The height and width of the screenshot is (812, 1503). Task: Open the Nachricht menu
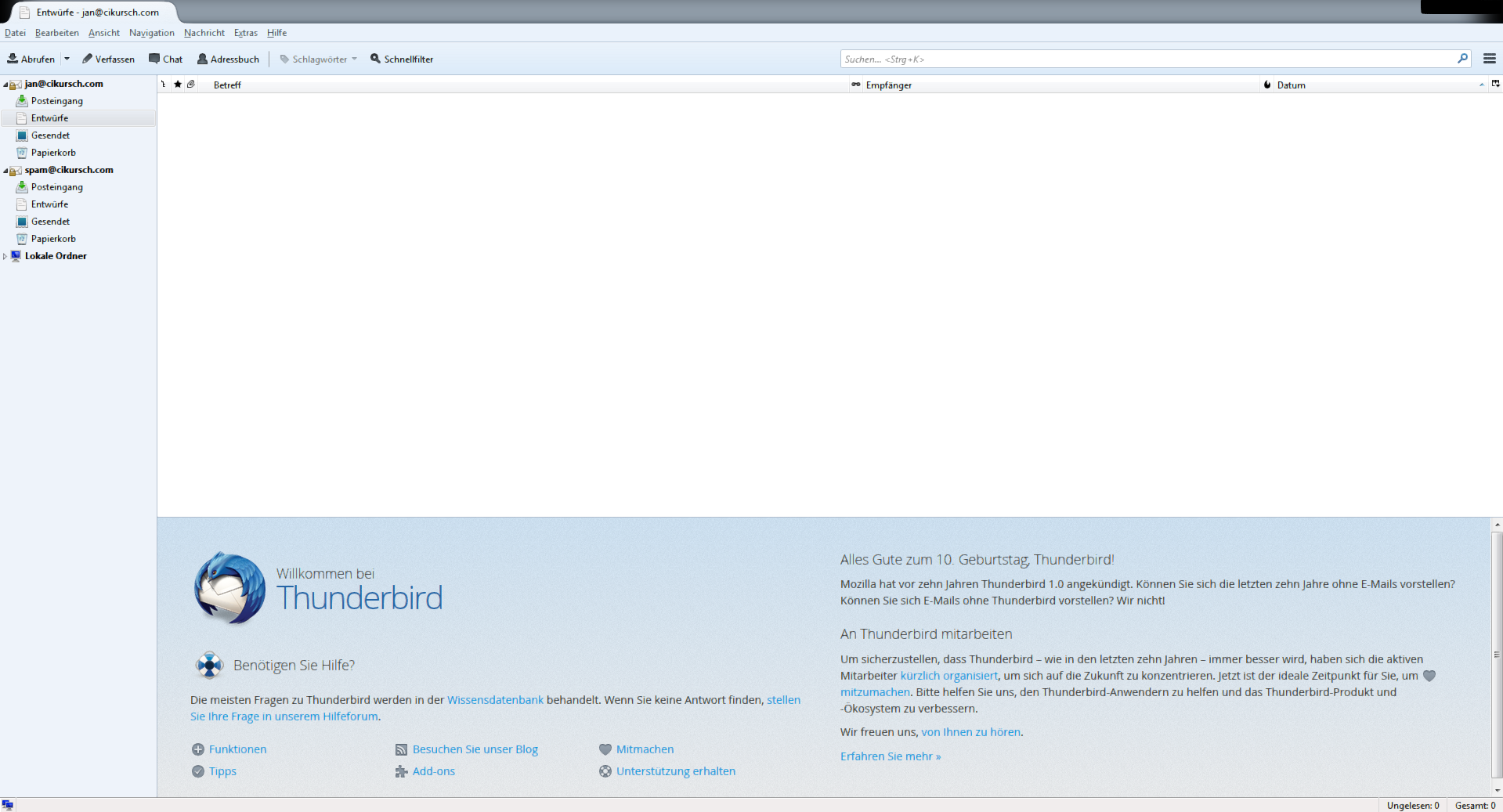(204, 33)
